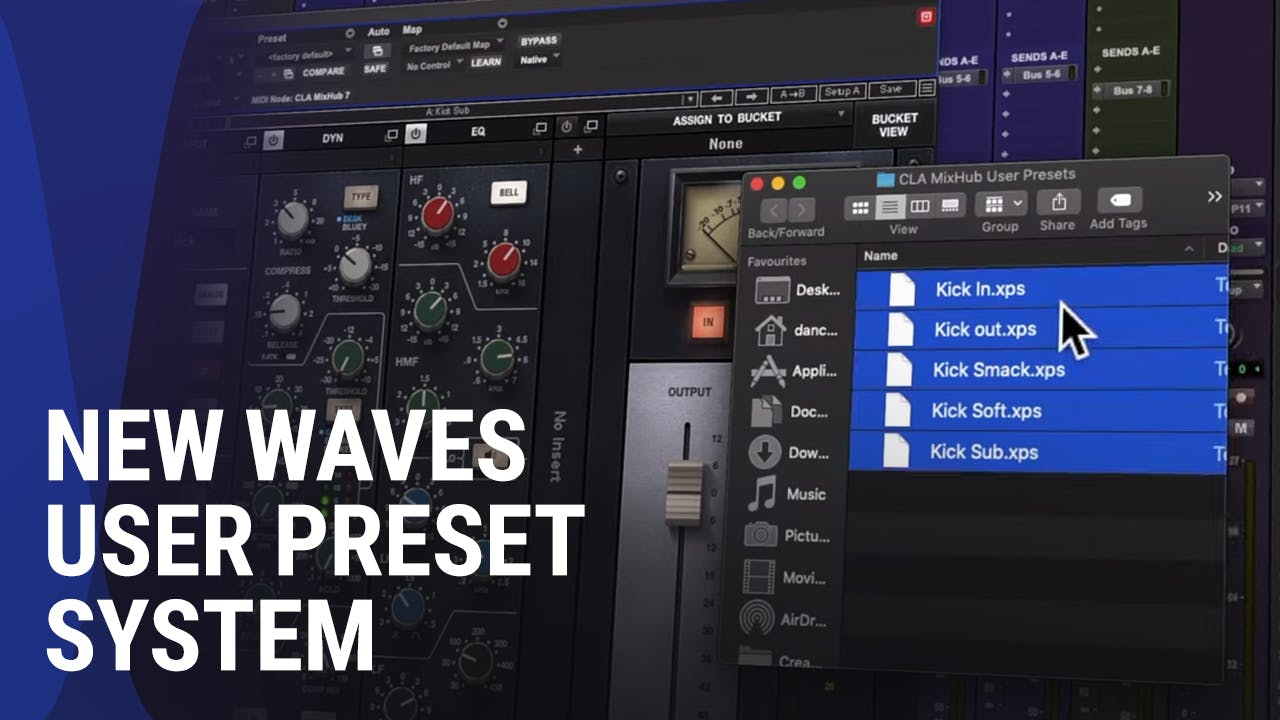Screen dimensions: 1280x720
Task: Toggle the EQ section power button
Action: pos(416,134)
